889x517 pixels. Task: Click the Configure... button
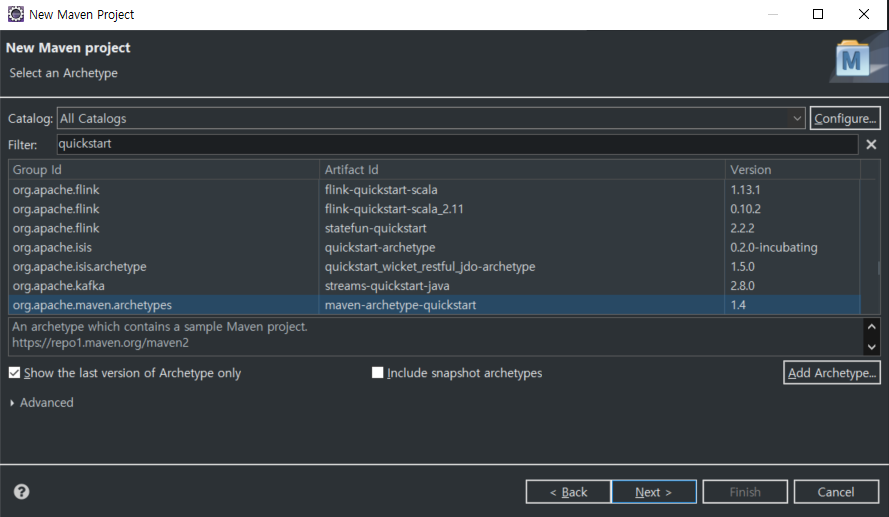pyautogui.click(x=845, y=118)
